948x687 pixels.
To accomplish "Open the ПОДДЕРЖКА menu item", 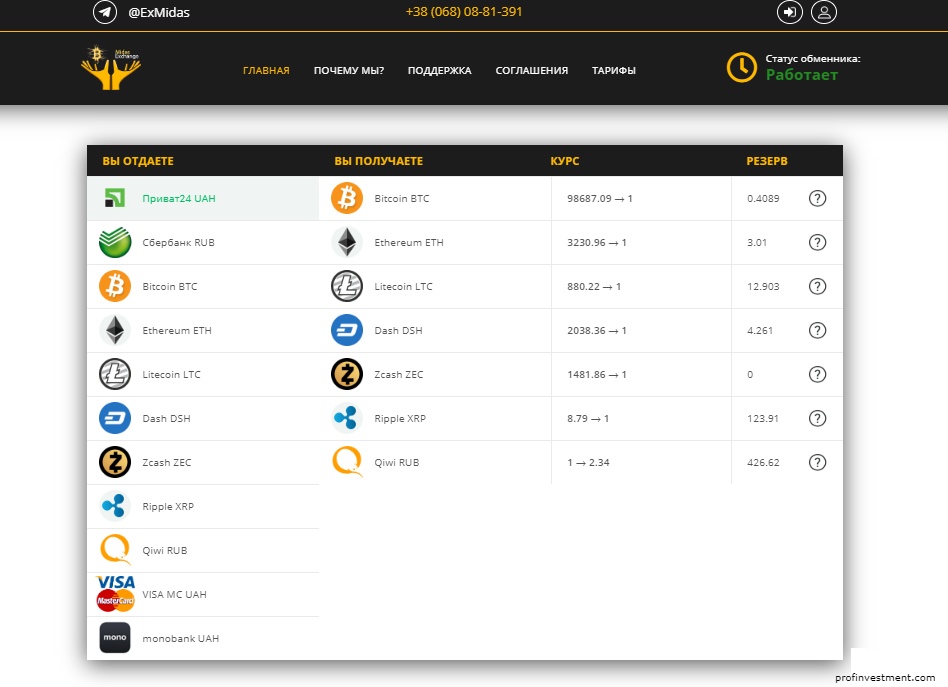I will coord(440,71).
